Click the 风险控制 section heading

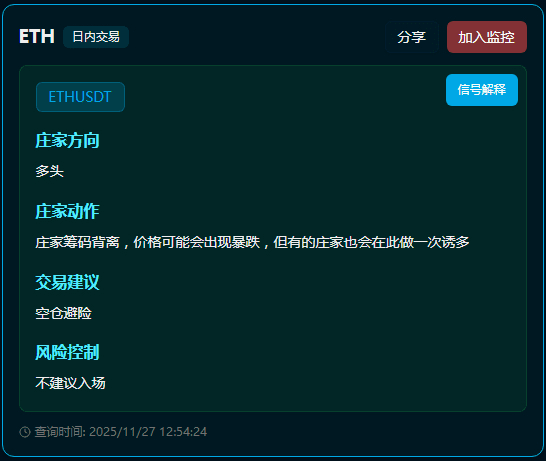coord(67,352)
